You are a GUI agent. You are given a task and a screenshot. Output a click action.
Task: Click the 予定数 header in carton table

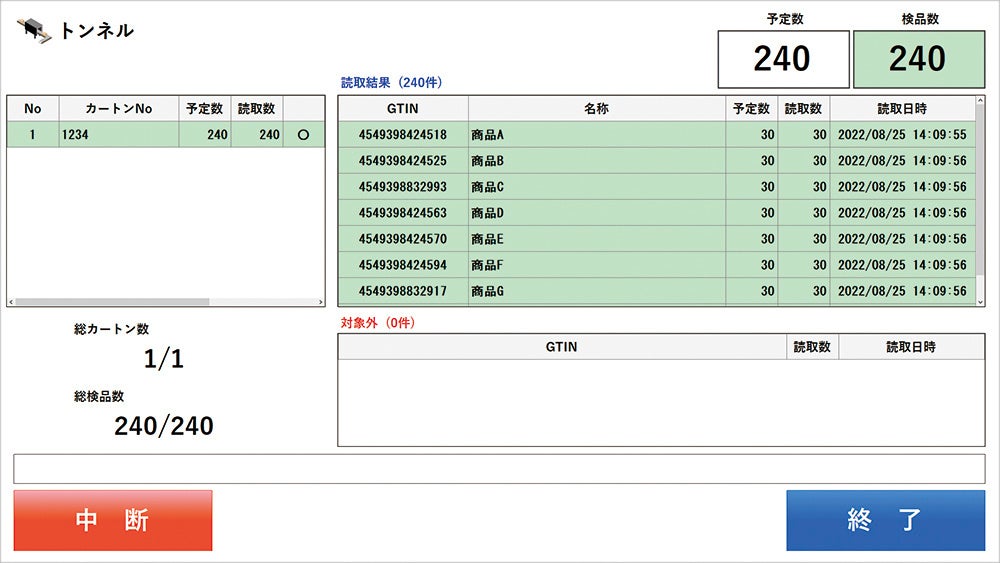click(205, 108)
